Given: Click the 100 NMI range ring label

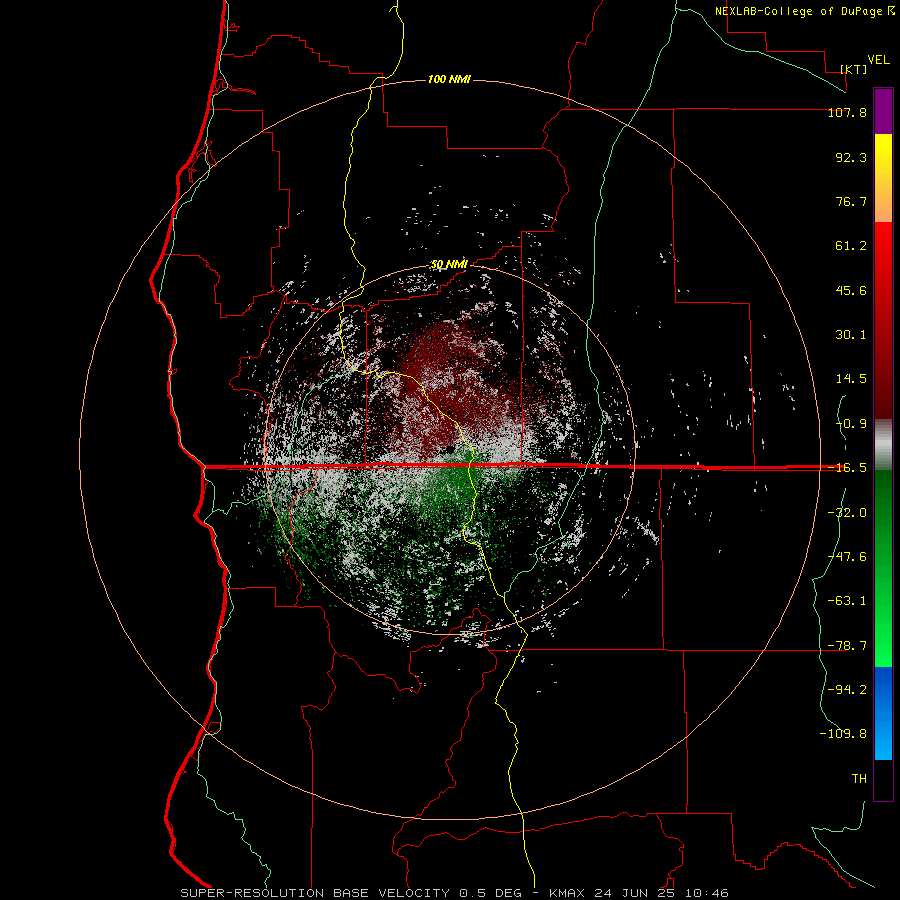Looking at the screenshot, I should (449, 79).
